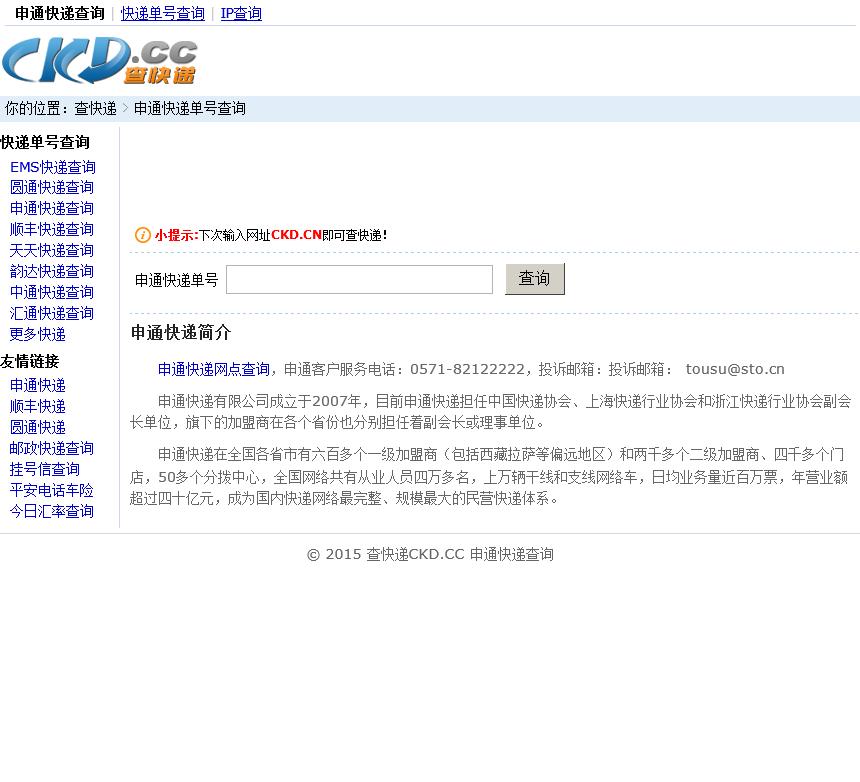The width and height of the screenshot is (860, 782).
Task: Open 中通快递查询 sidebar link
Action: [x=52, y=292]
